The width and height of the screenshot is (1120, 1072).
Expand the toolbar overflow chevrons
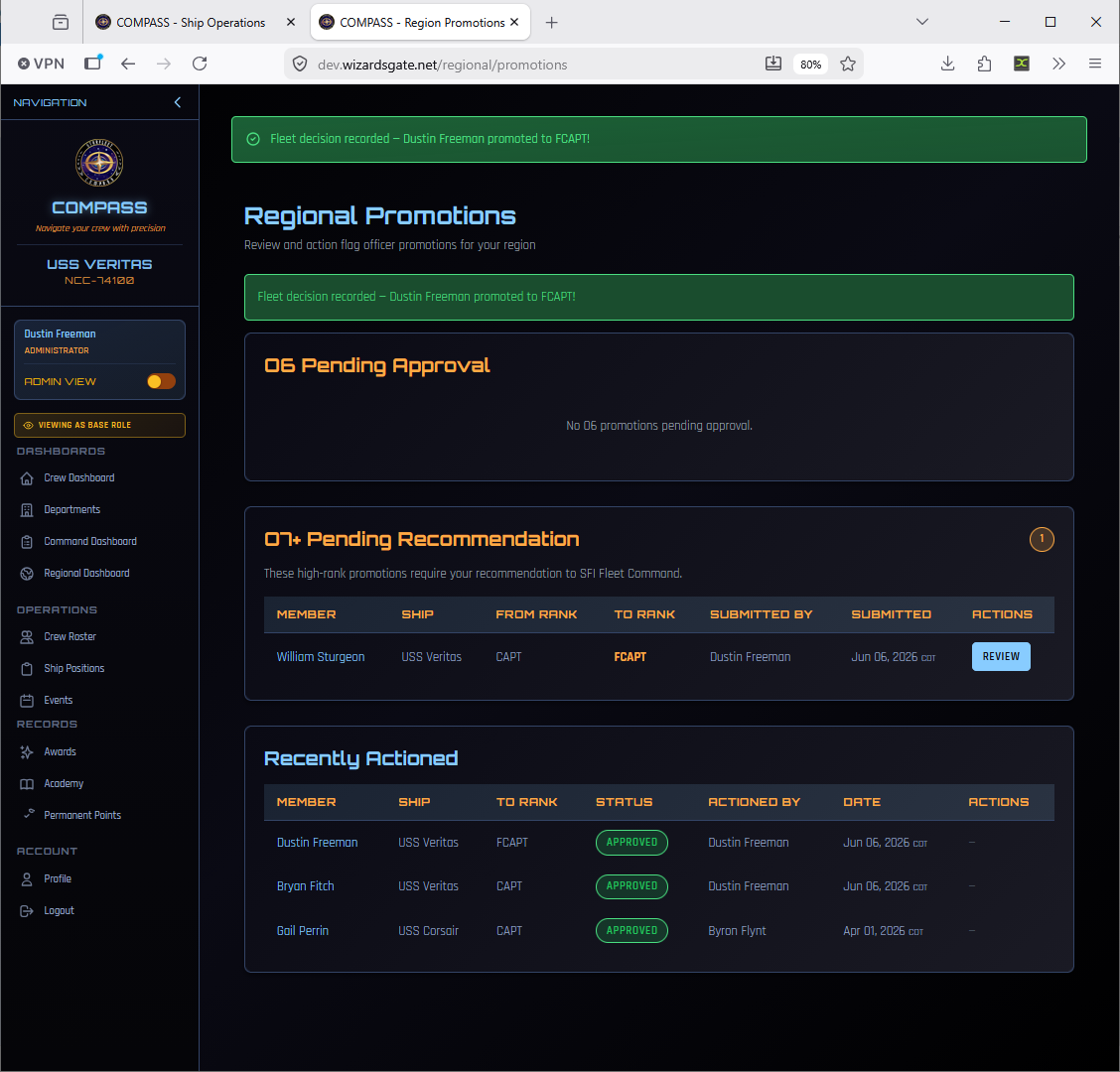pos(1058,65)
